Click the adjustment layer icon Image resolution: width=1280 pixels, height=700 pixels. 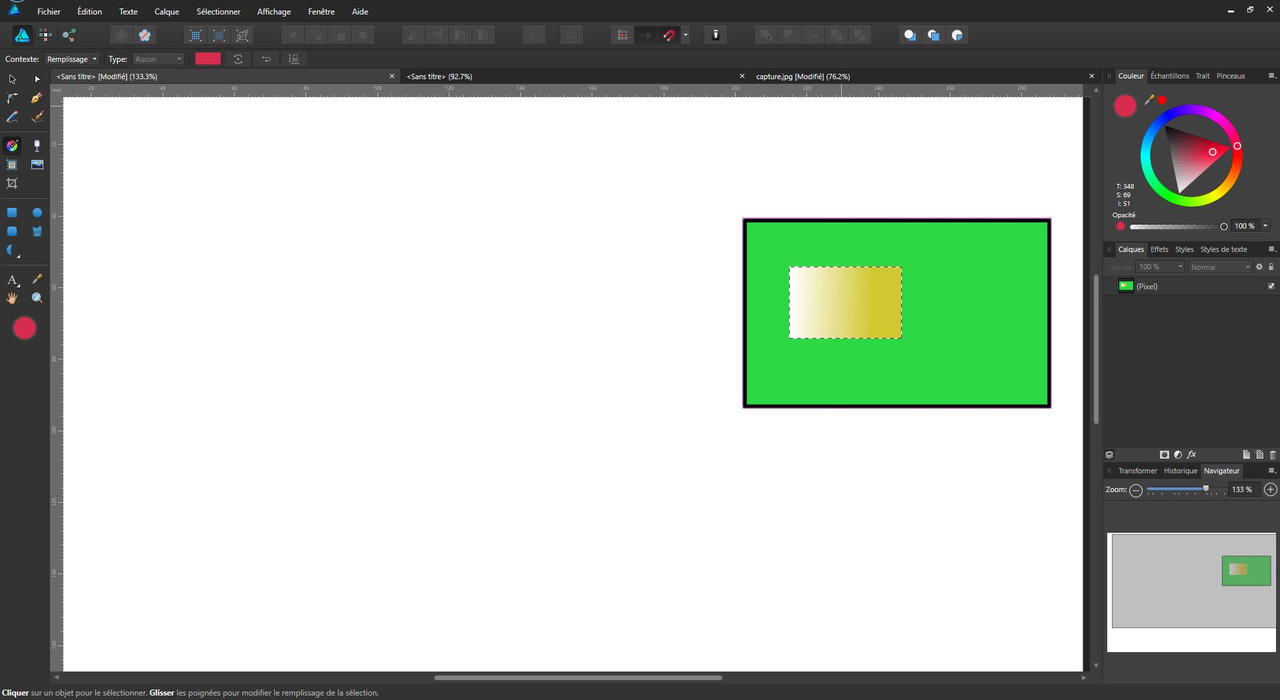click(1177, 455)
